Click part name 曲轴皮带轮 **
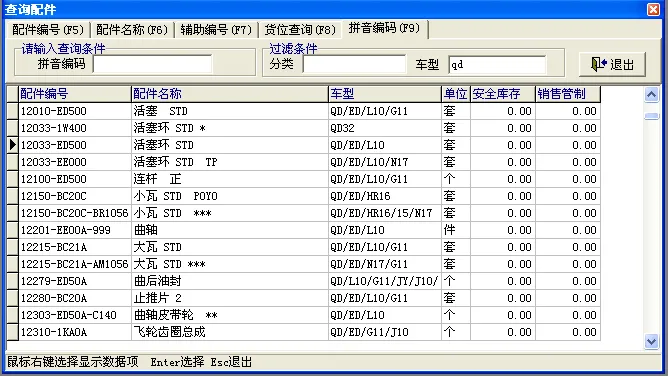 point(176,316)
